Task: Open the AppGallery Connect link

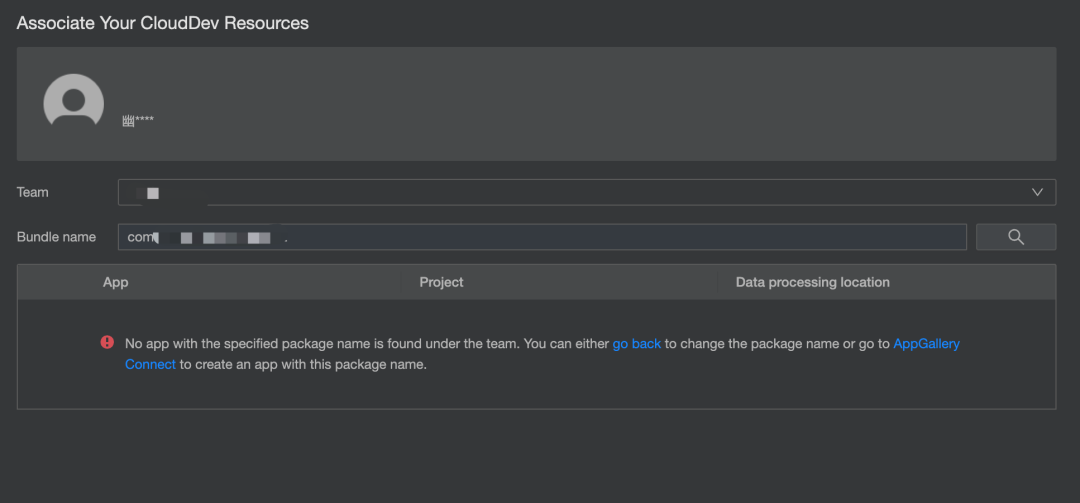Action: (926, 343)
